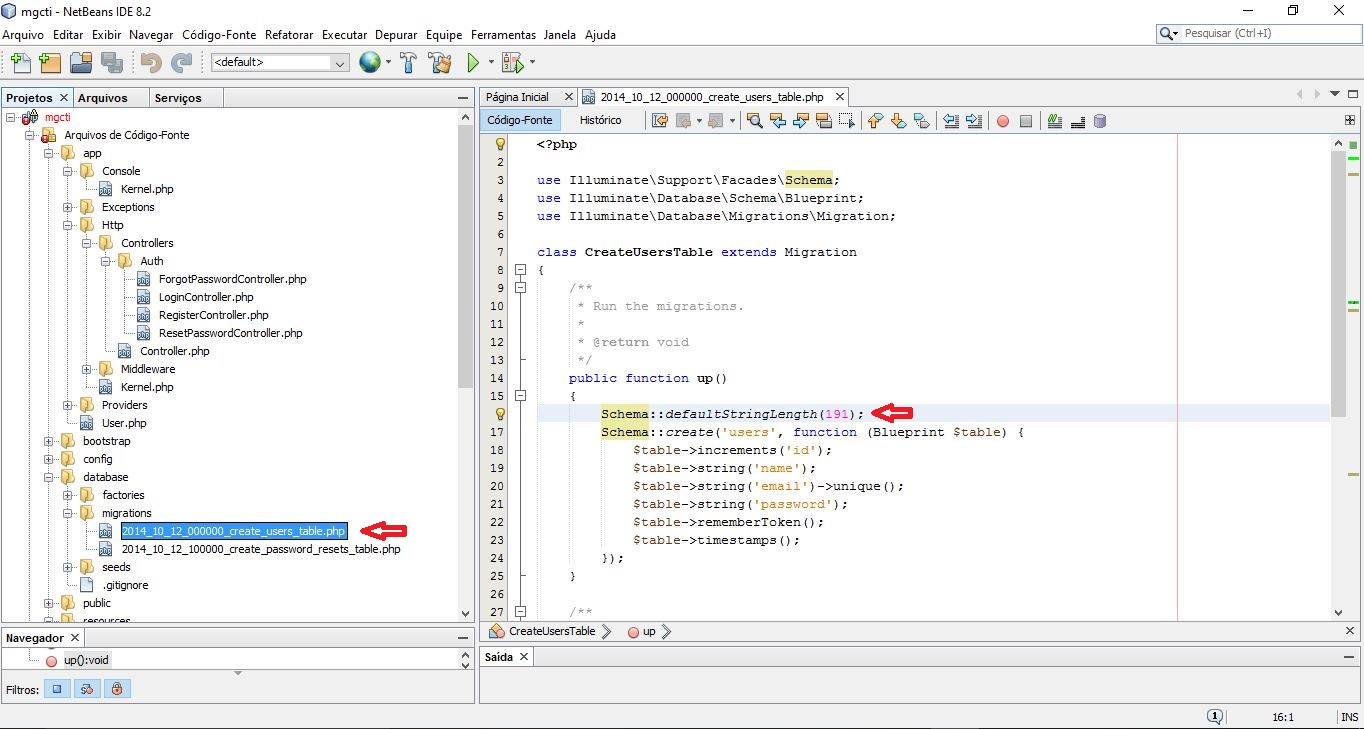
Task: Click Stop Macro Recording square icon
Action: click(1026, 121)
